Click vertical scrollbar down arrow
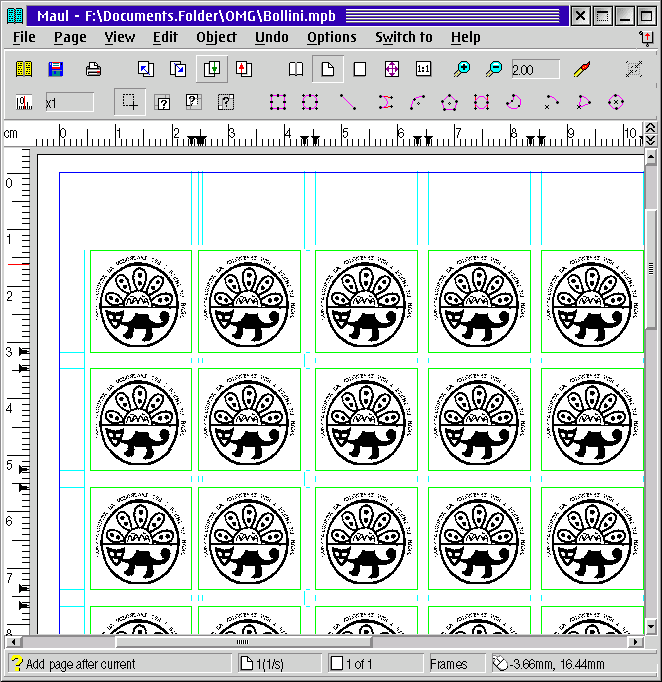The width and height of the screenshot is (662, 682). (651, 626)
